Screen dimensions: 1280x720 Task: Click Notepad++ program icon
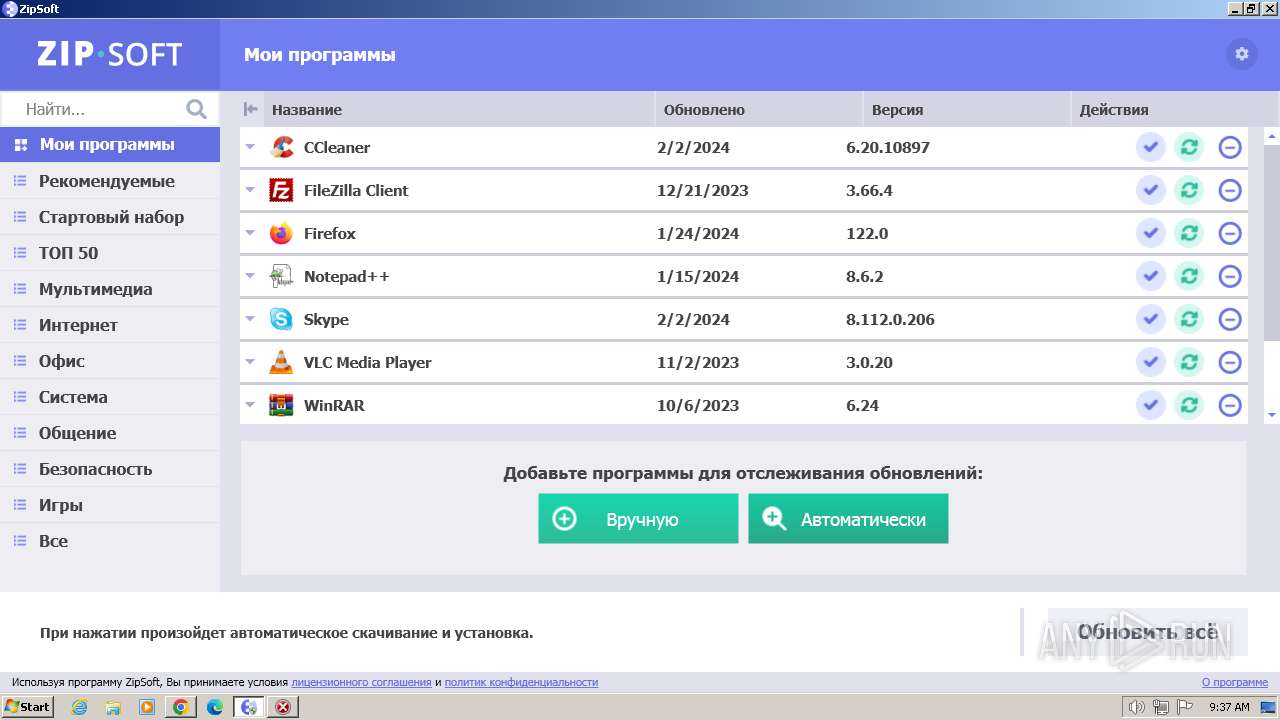click(282, 276)
